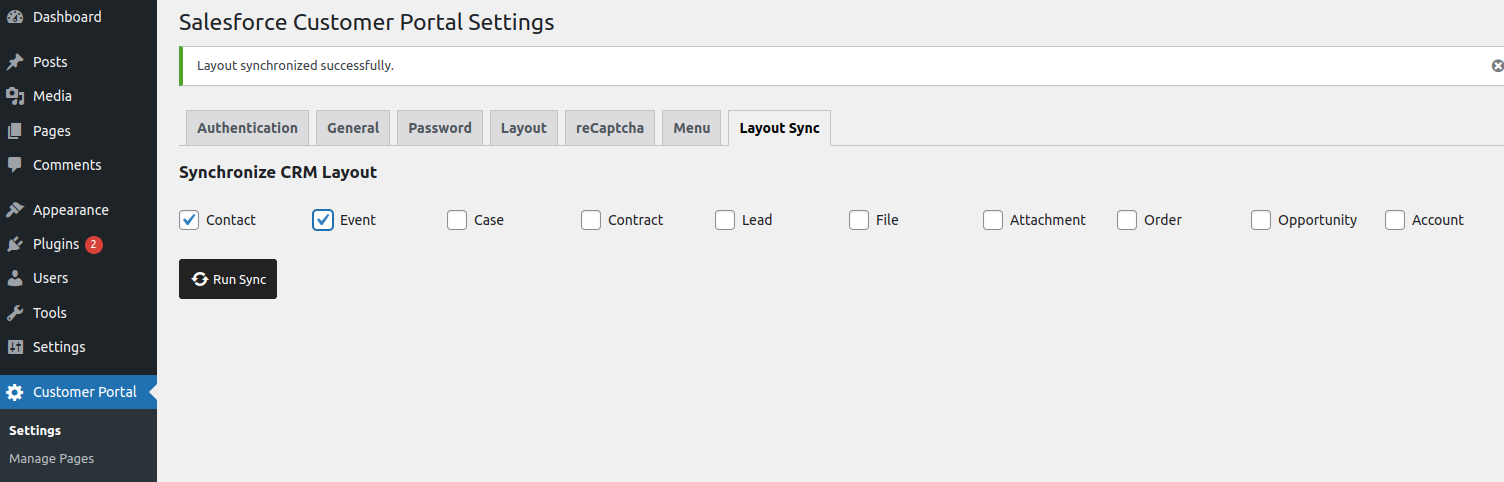This screenshot has height=482, width=1504.
Task: Dismiss the layout synchronized notice
Action: pos(1497,66)
